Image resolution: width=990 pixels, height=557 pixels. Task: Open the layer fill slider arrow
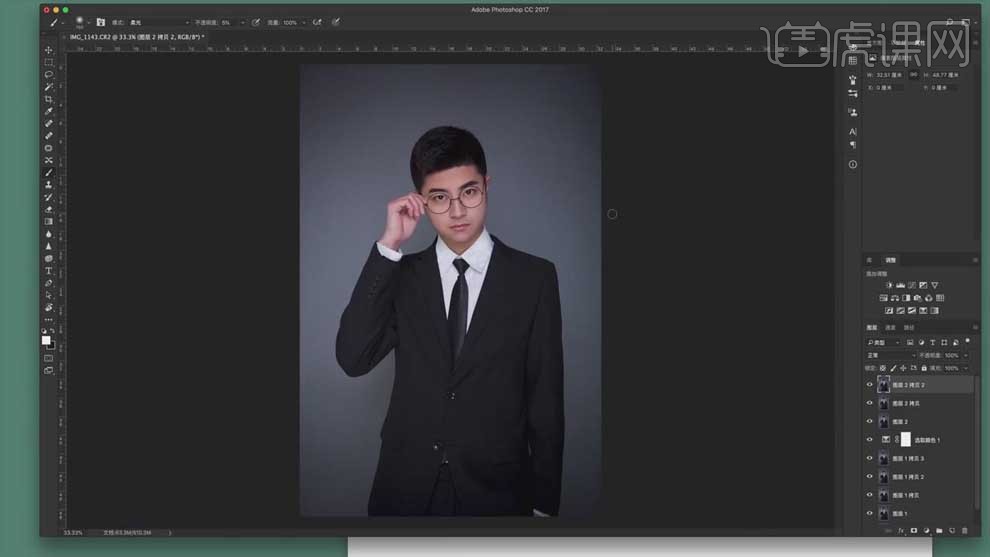click(966, 368)
